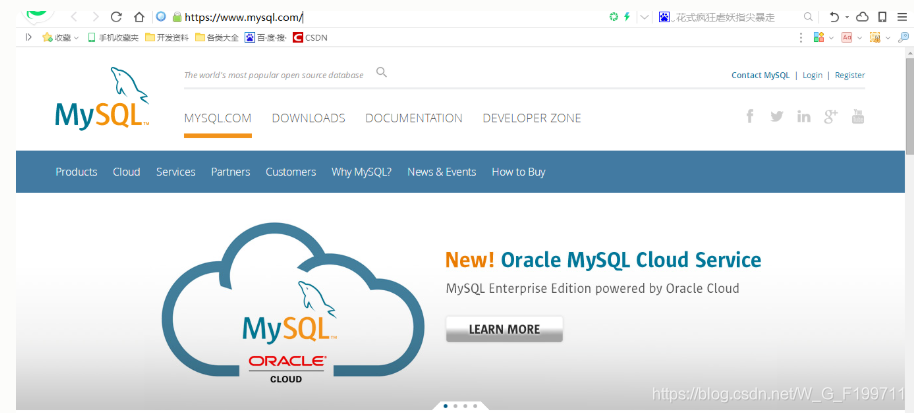Click the colorful apps grid extension icon
Viewport: 914px width, 413px height.
[818, 37]
